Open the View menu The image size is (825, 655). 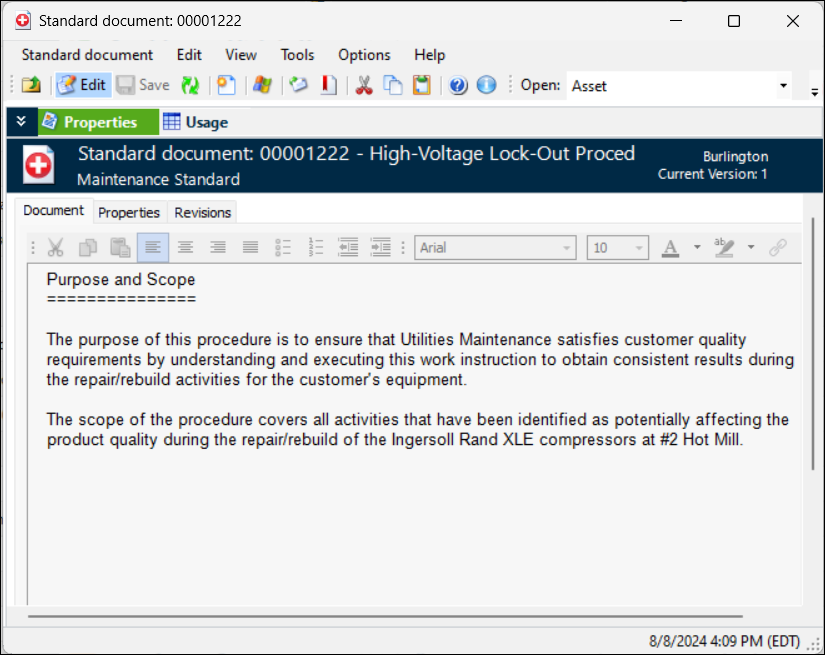pos(241,55)
